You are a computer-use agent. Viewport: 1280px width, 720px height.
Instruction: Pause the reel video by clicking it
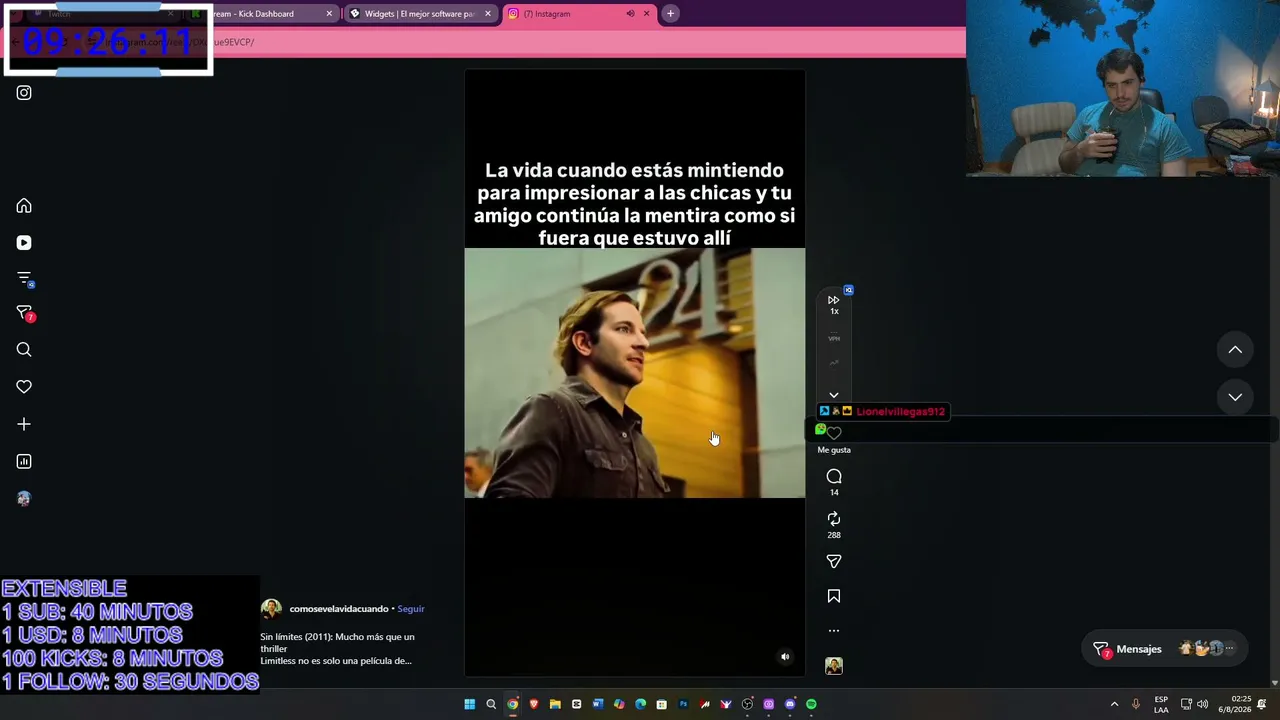(634, 372)
